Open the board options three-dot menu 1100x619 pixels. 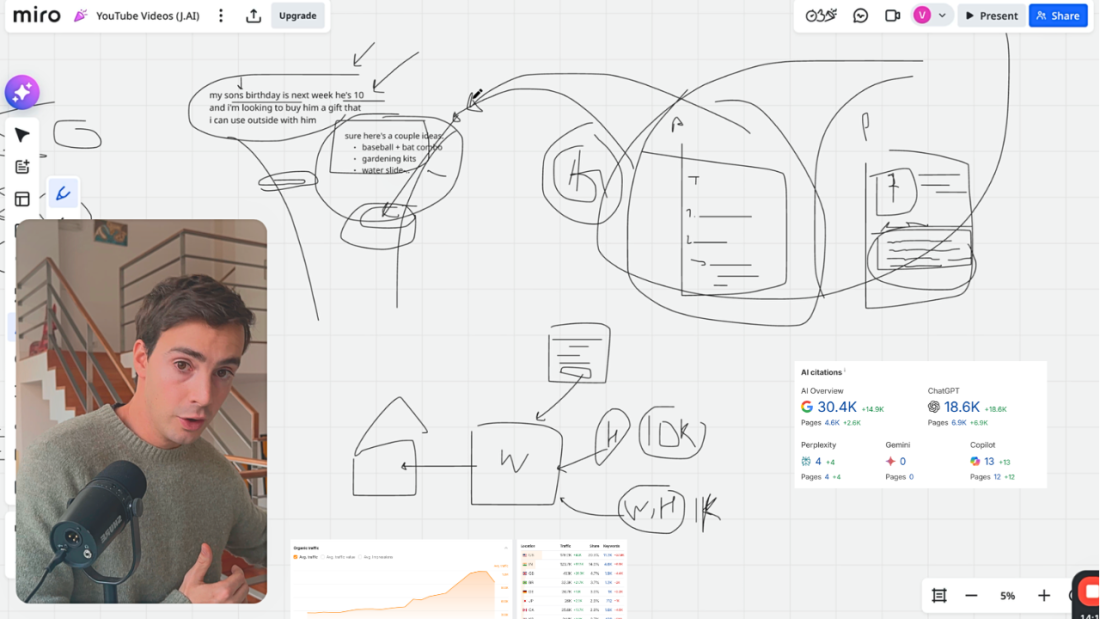pyautogui.click(x=220, y=15)
